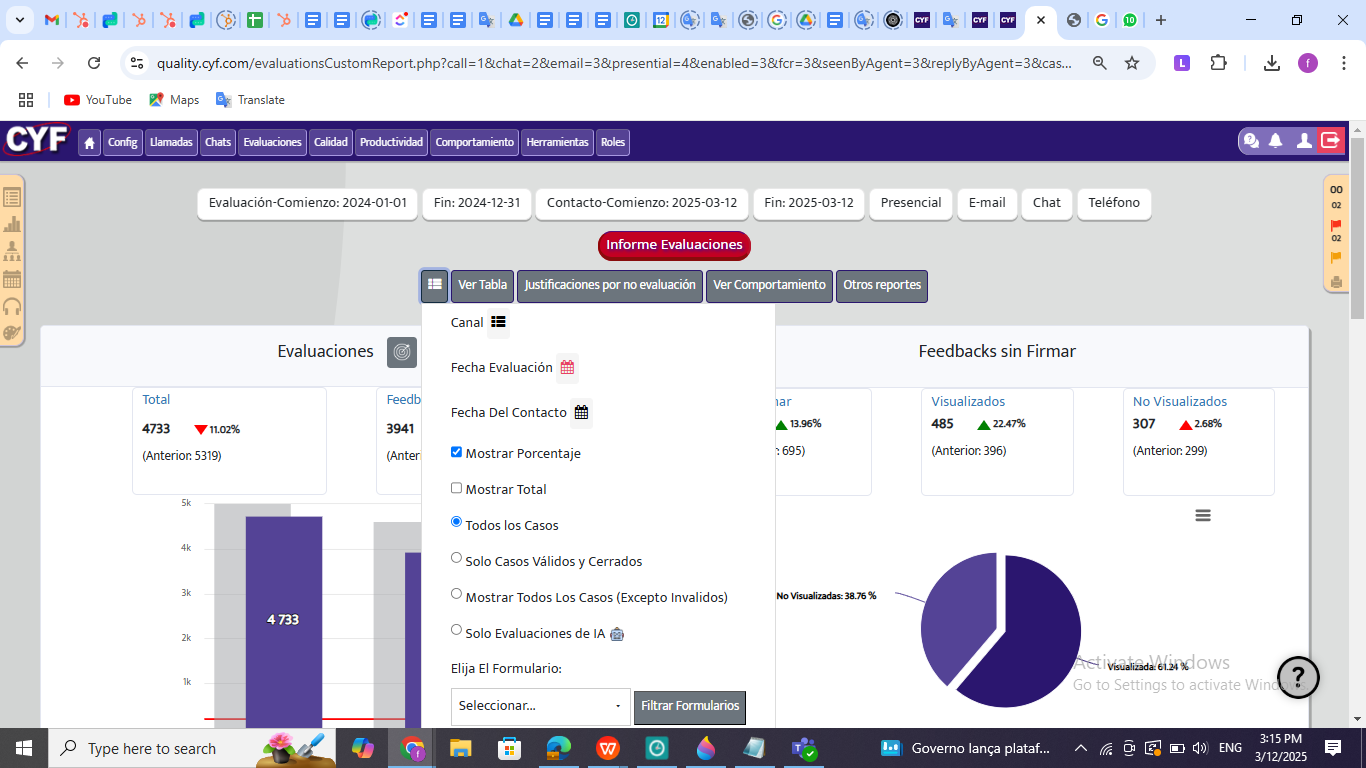Open the pie chart hamburger menu
Image resolution: width=1366 pixels, height=768 pixels.
(x=1203, y=515)
